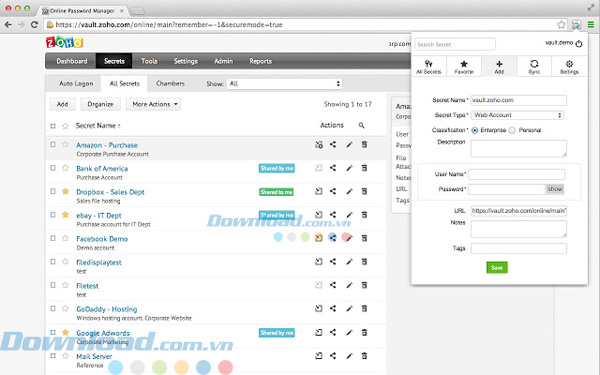The height and width of the screenshot is (375, 600).
Task: Click the show password button
Action: point(555,189)
